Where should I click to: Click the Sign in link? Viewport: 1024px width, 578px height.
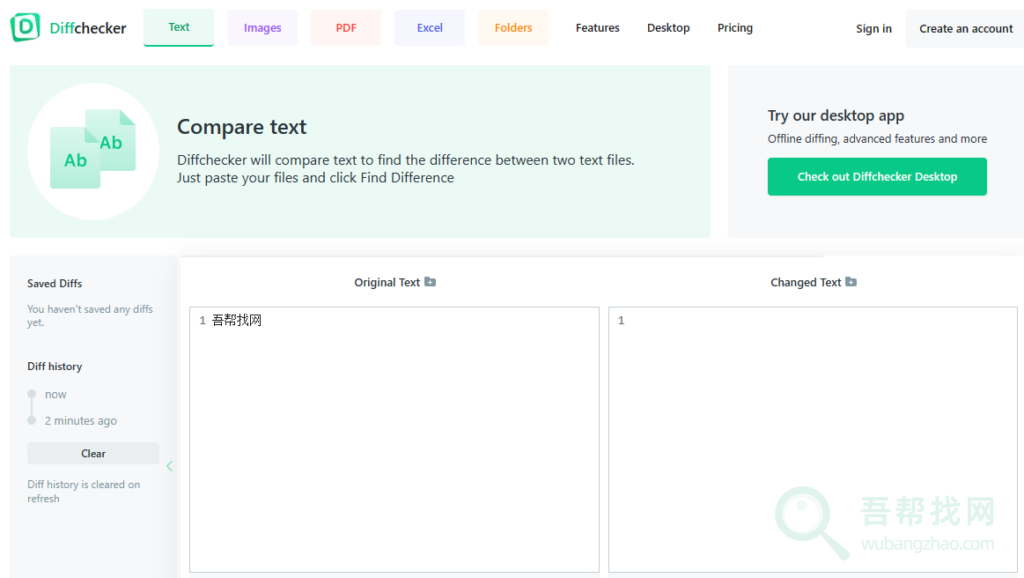pyautogui.click(x=873, y=29)
